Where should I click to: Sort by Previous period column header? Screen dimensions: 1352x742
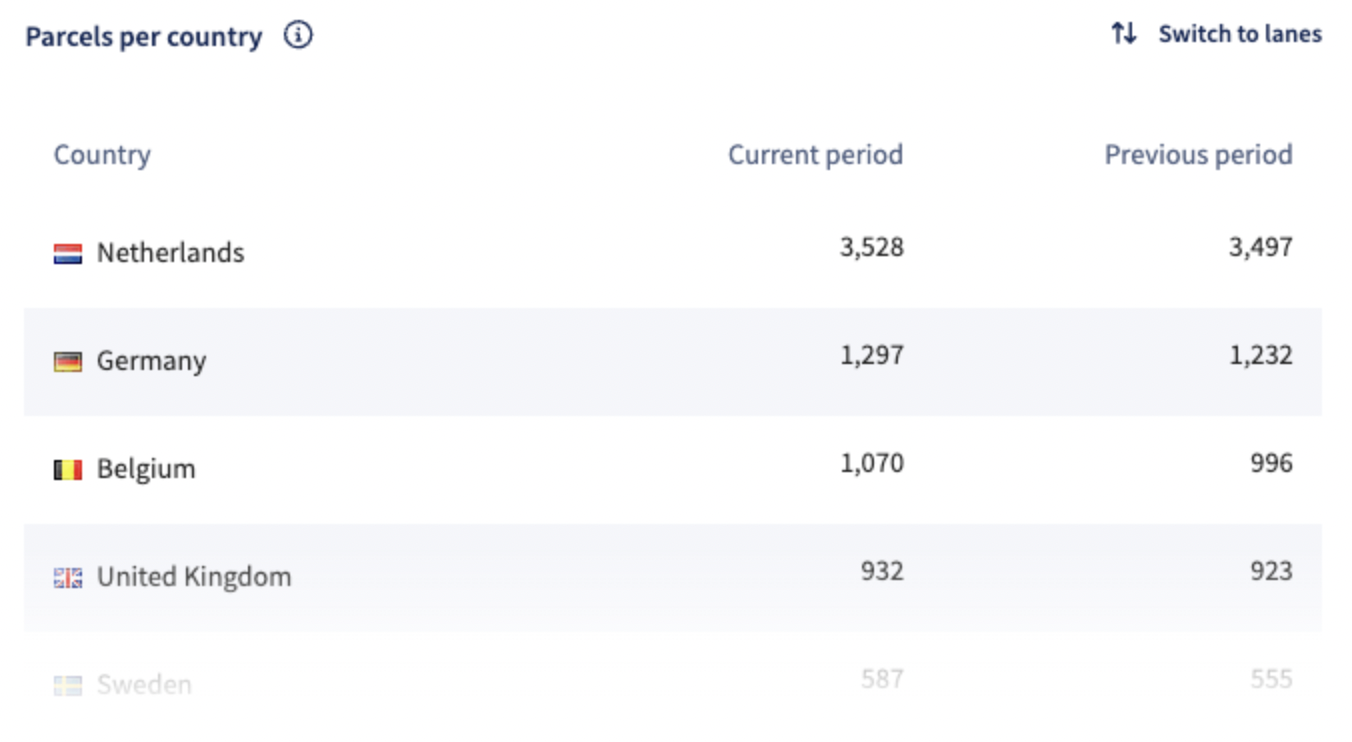pos(1198,155)
